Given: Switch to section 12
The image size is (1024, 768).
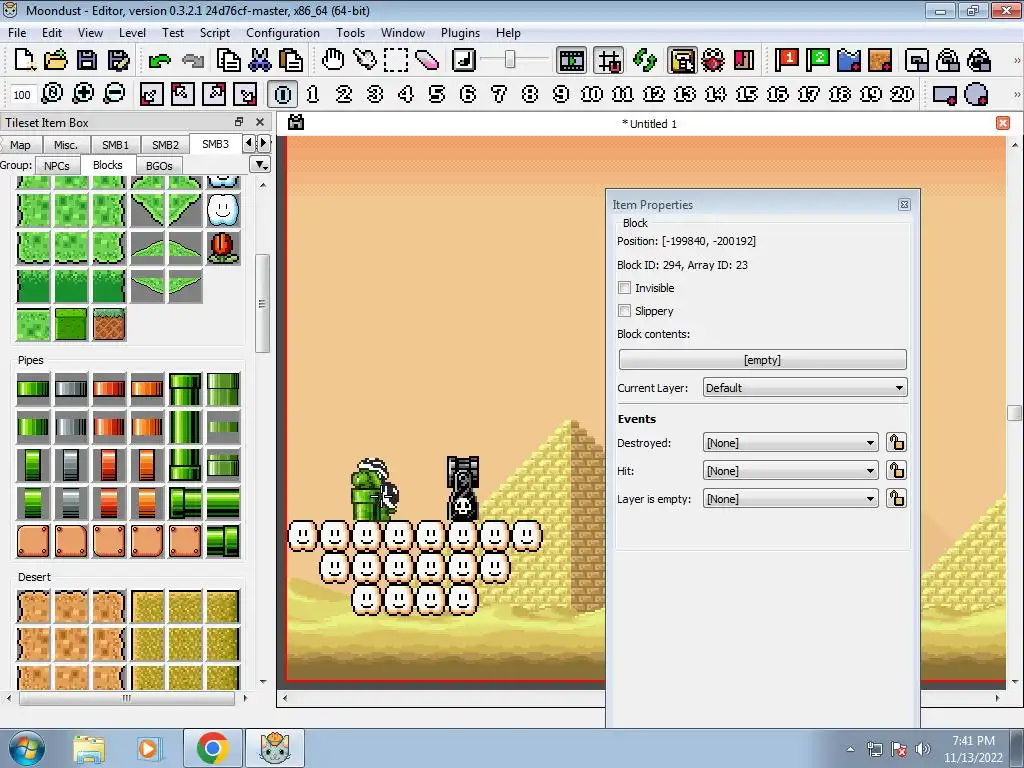Looking at the screenshot, I should [x=654, y=94].
